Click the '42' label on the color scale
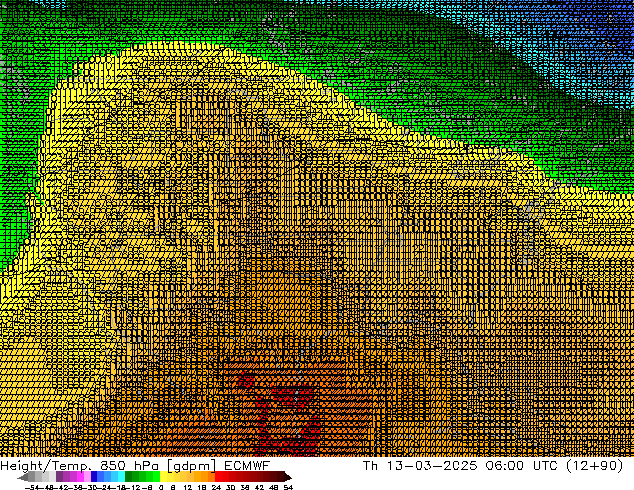The height and width of the screenshot is (490, 634). pyautogui.click(x=259, y=488)
